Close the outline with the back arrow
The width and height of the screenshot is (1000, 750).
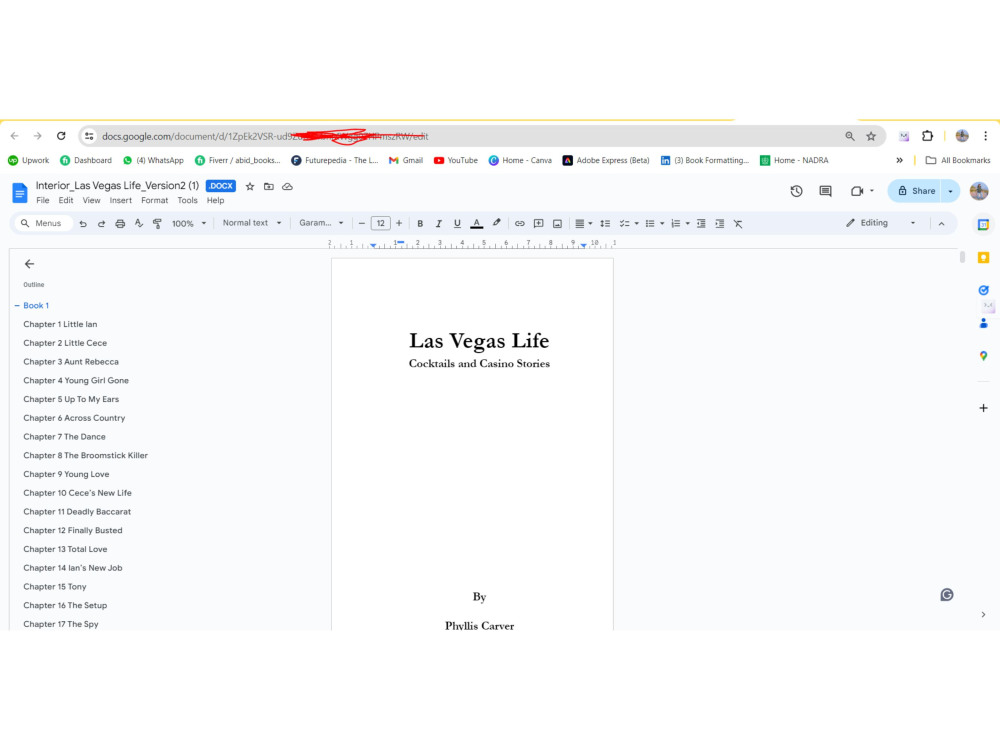coord(29,263)
